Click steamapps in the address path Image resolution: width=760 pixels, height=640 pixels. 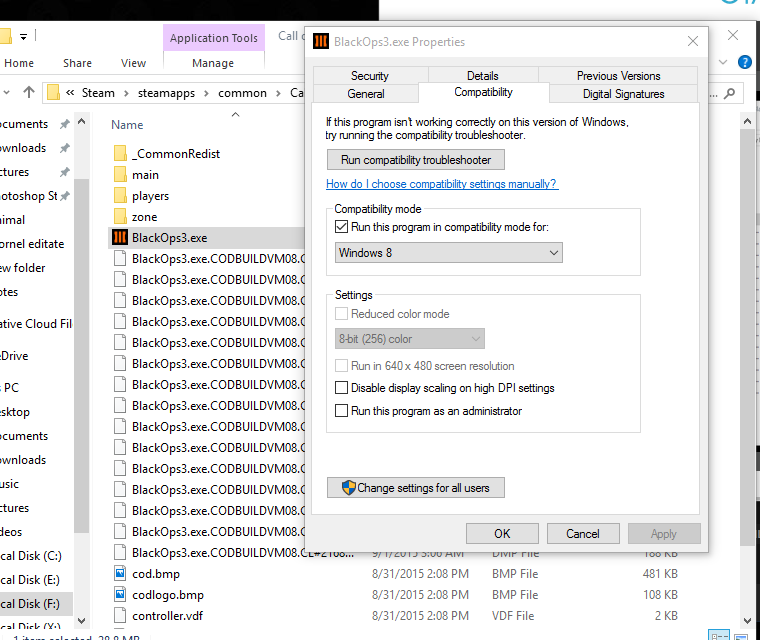(x=166, y=93)
